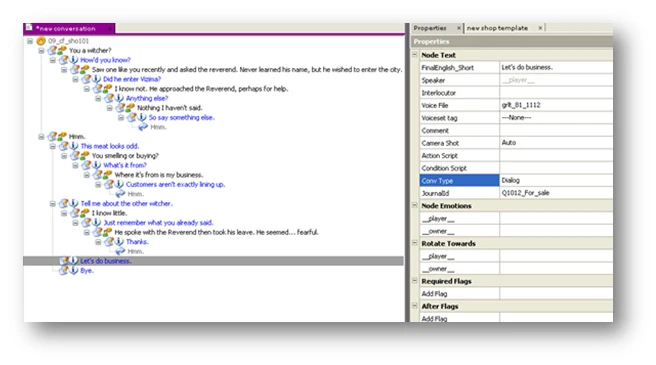Click the icon beside 'Customers aren't exactly lining up.'
The image size is (656, 365).
click(114, 185)
